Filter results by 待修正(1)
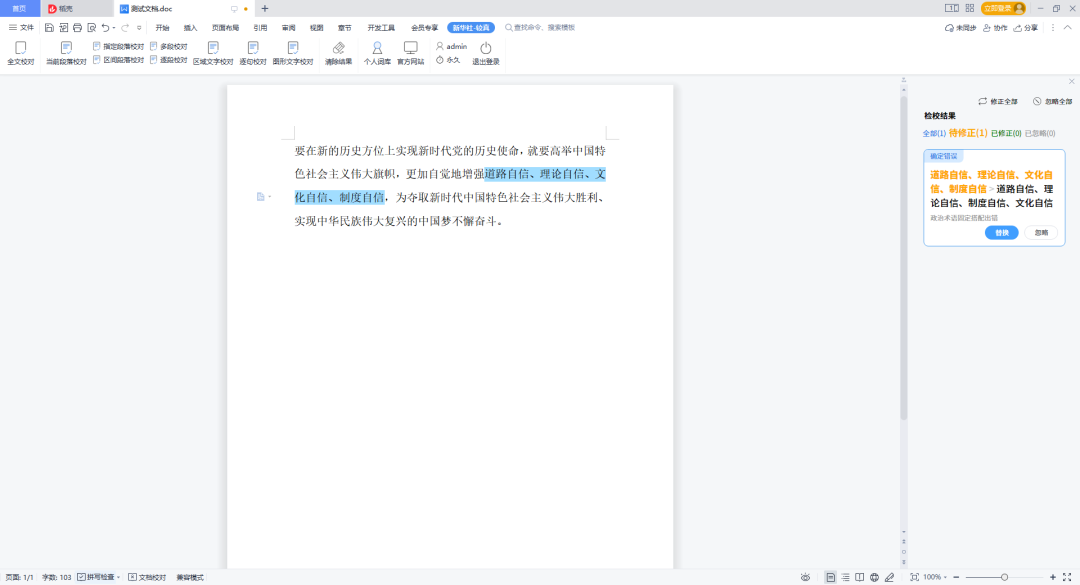The height and width of the screenshot is (585, 1080). tap(968, 133)
